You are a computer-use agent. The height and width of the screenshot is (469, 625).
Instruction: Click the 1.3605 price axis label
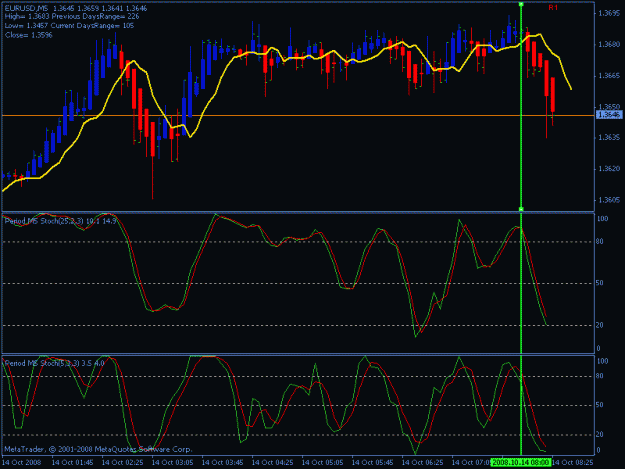pos(609,200)
